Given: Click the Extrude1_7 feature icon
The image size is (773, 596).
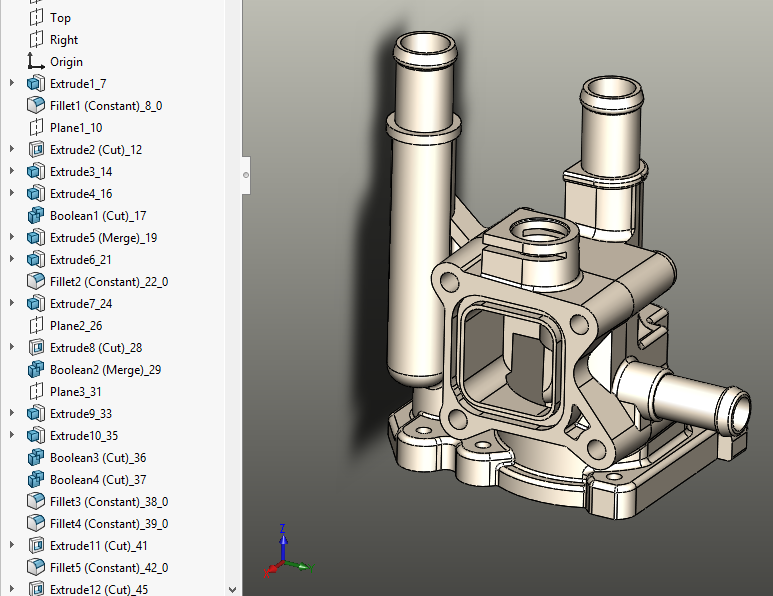Looking at the screenshot, I should tap(36, 83).
